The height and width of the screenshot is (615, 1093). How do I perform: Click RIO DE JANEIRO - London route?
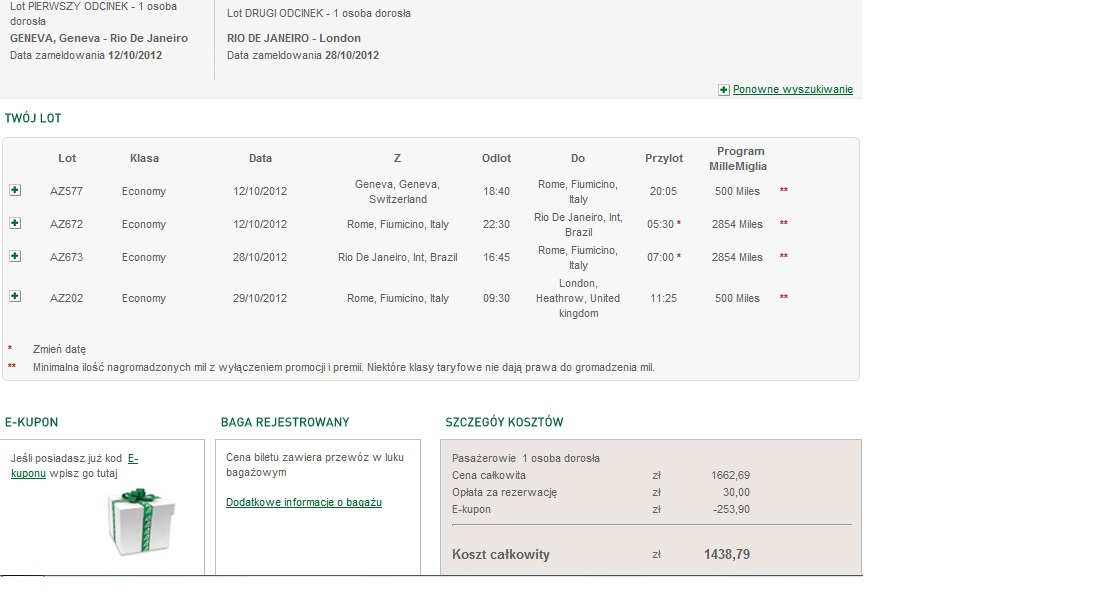point(293,38)
